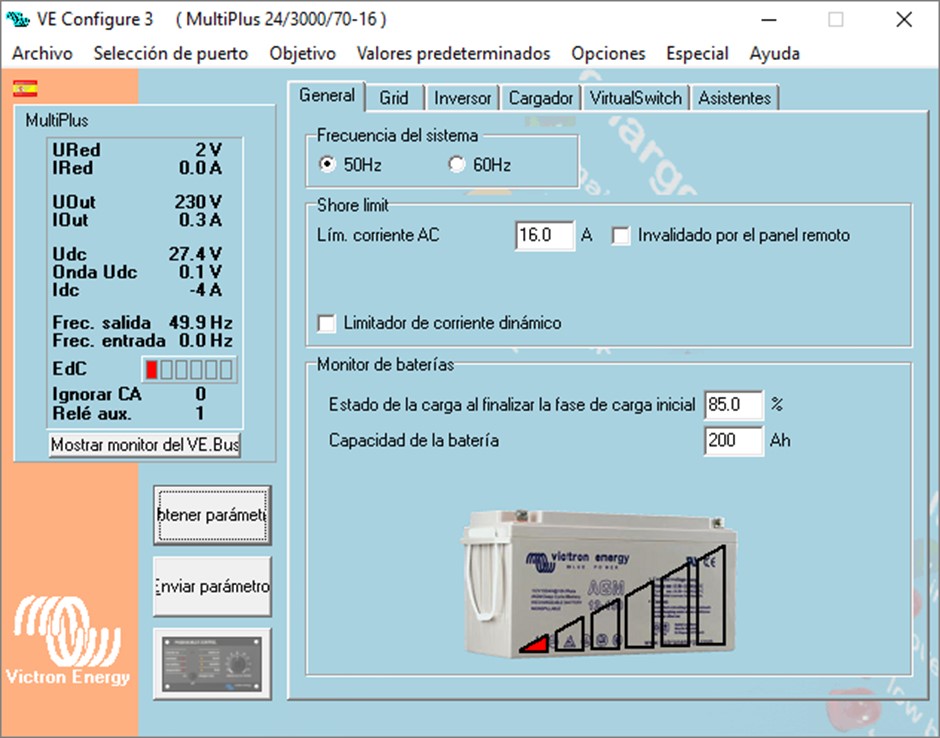Viewport: 940px width, 738px height.
Task: Open the Opciones menu
Action: (608, 53)
